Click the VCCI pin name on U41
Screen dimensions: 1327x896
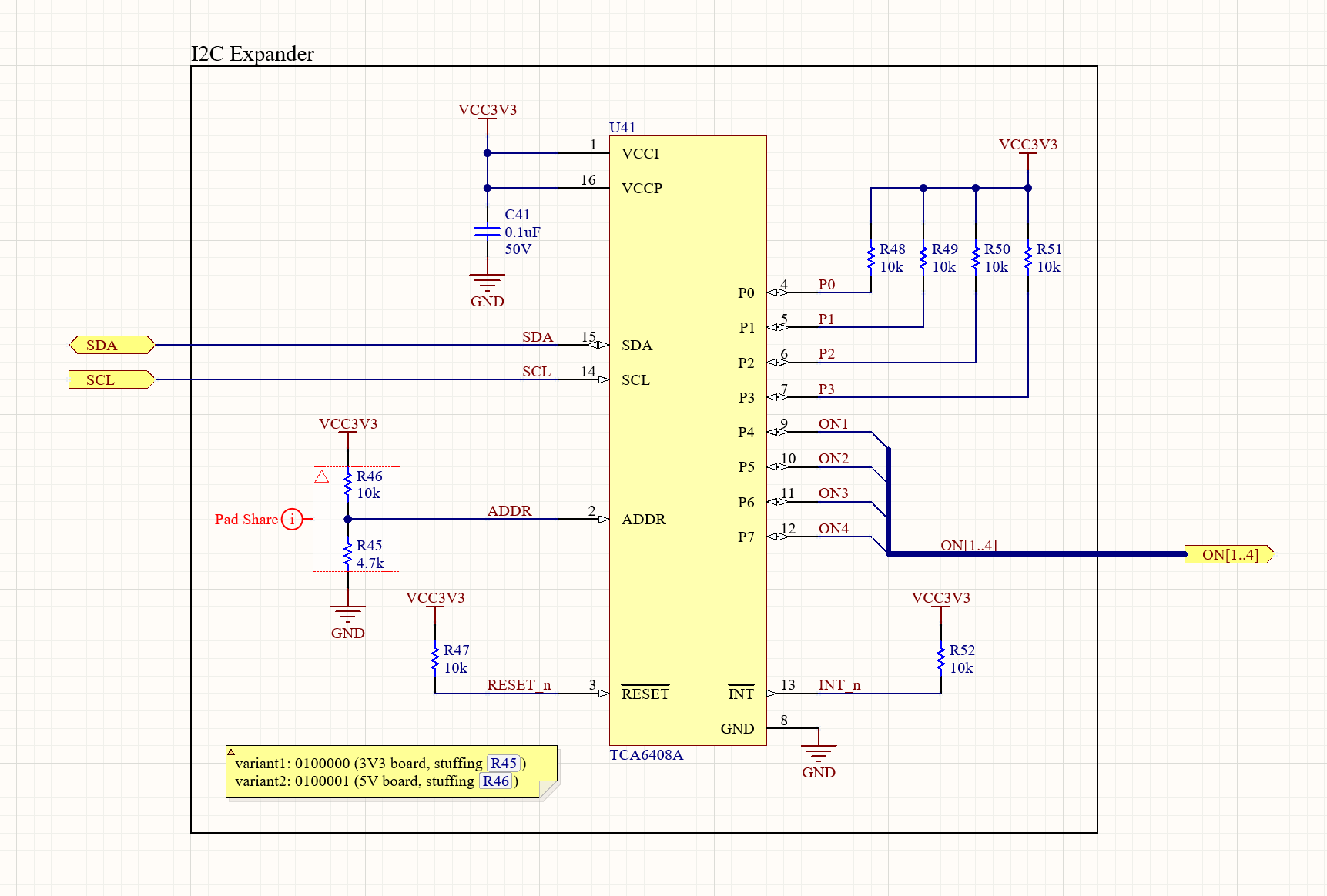point(641,154)
